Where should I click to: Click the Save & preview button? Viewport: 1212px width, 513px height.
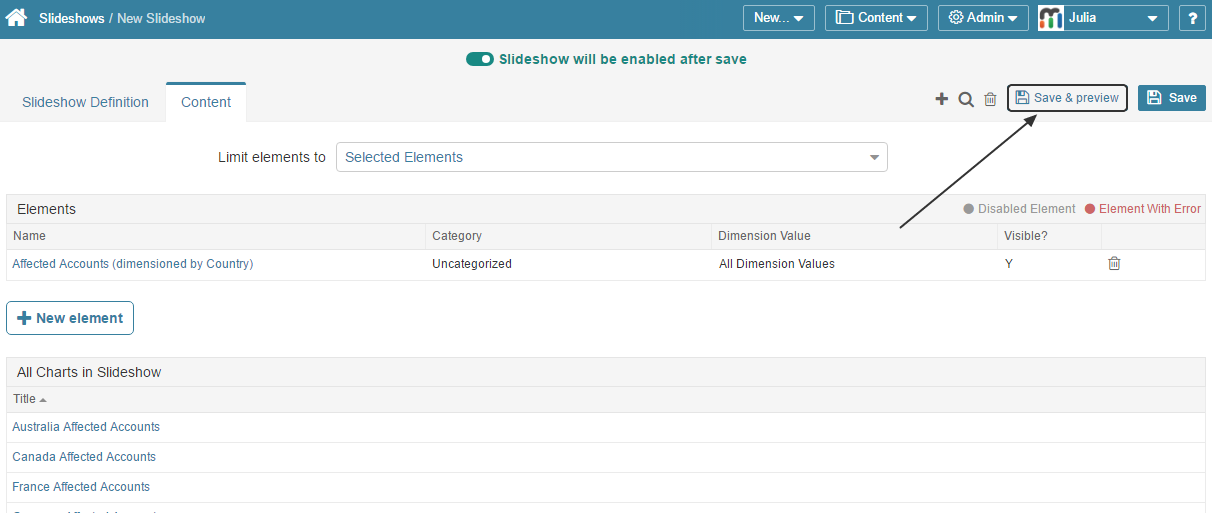click(x=1067, y=98)
